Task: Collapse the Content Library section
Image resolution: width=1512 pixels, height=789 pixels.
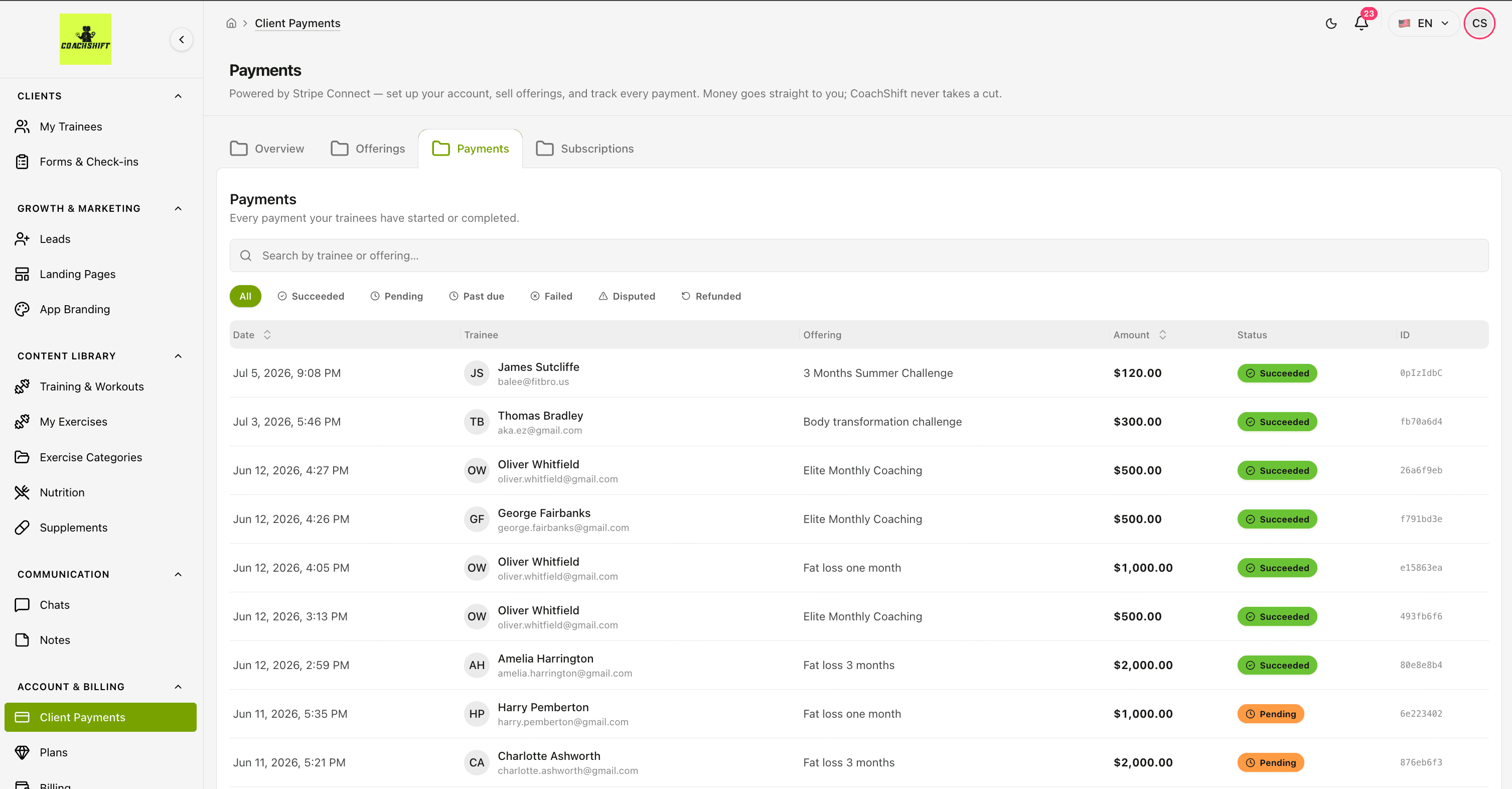Action: (179, 356)
